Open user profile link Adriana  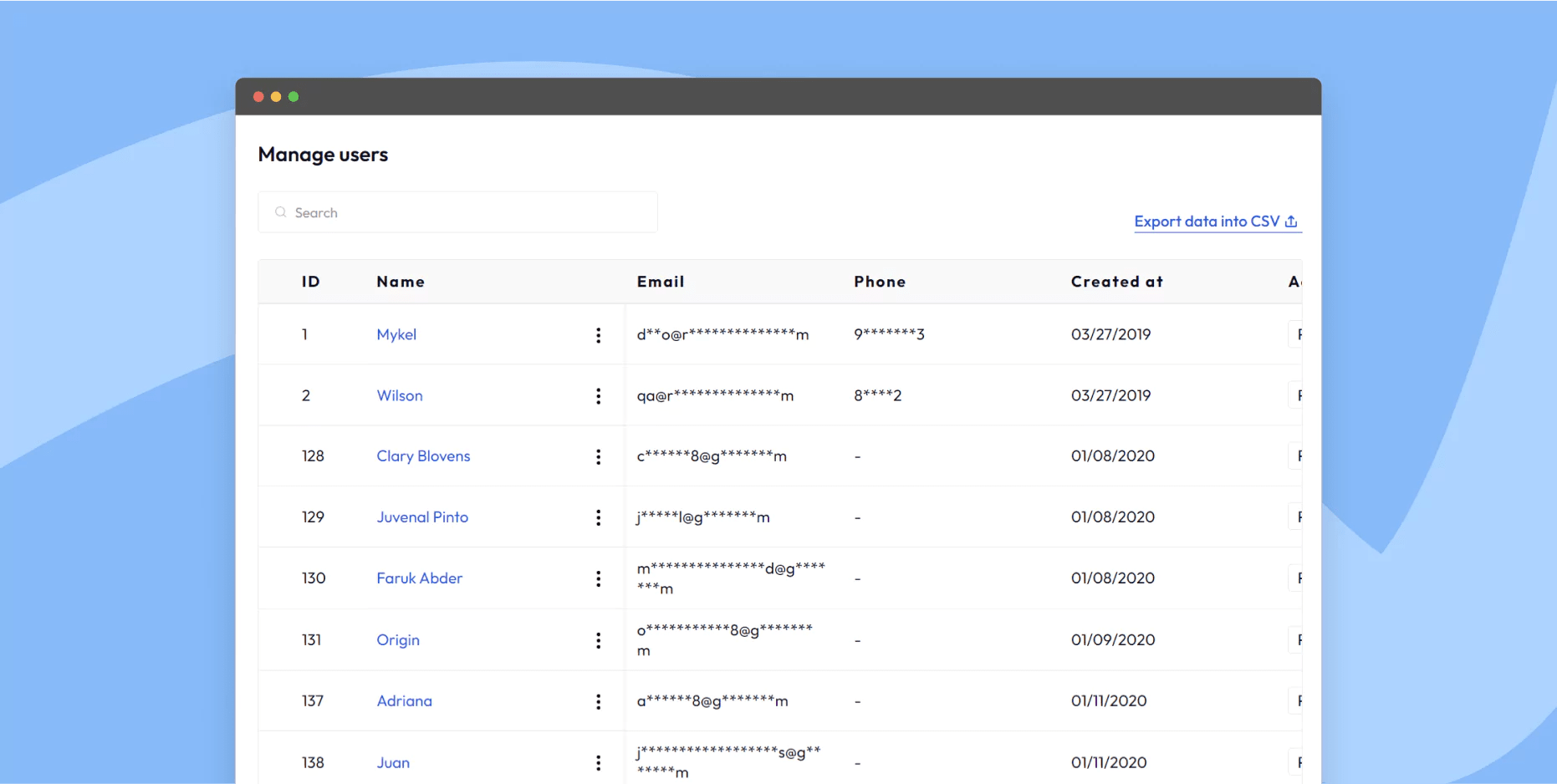pos(404,701)
